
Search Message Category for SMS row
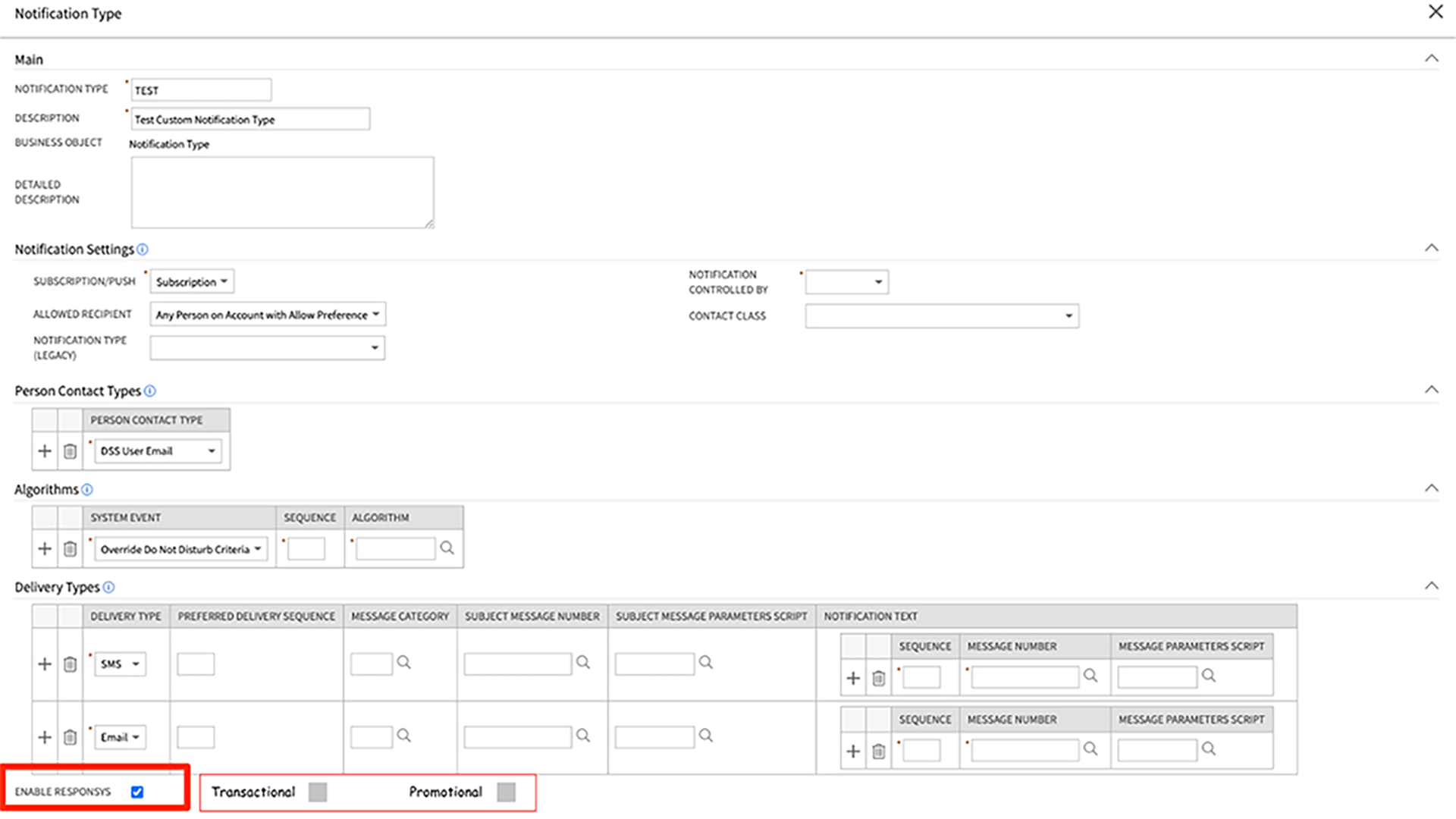(404, 663)
